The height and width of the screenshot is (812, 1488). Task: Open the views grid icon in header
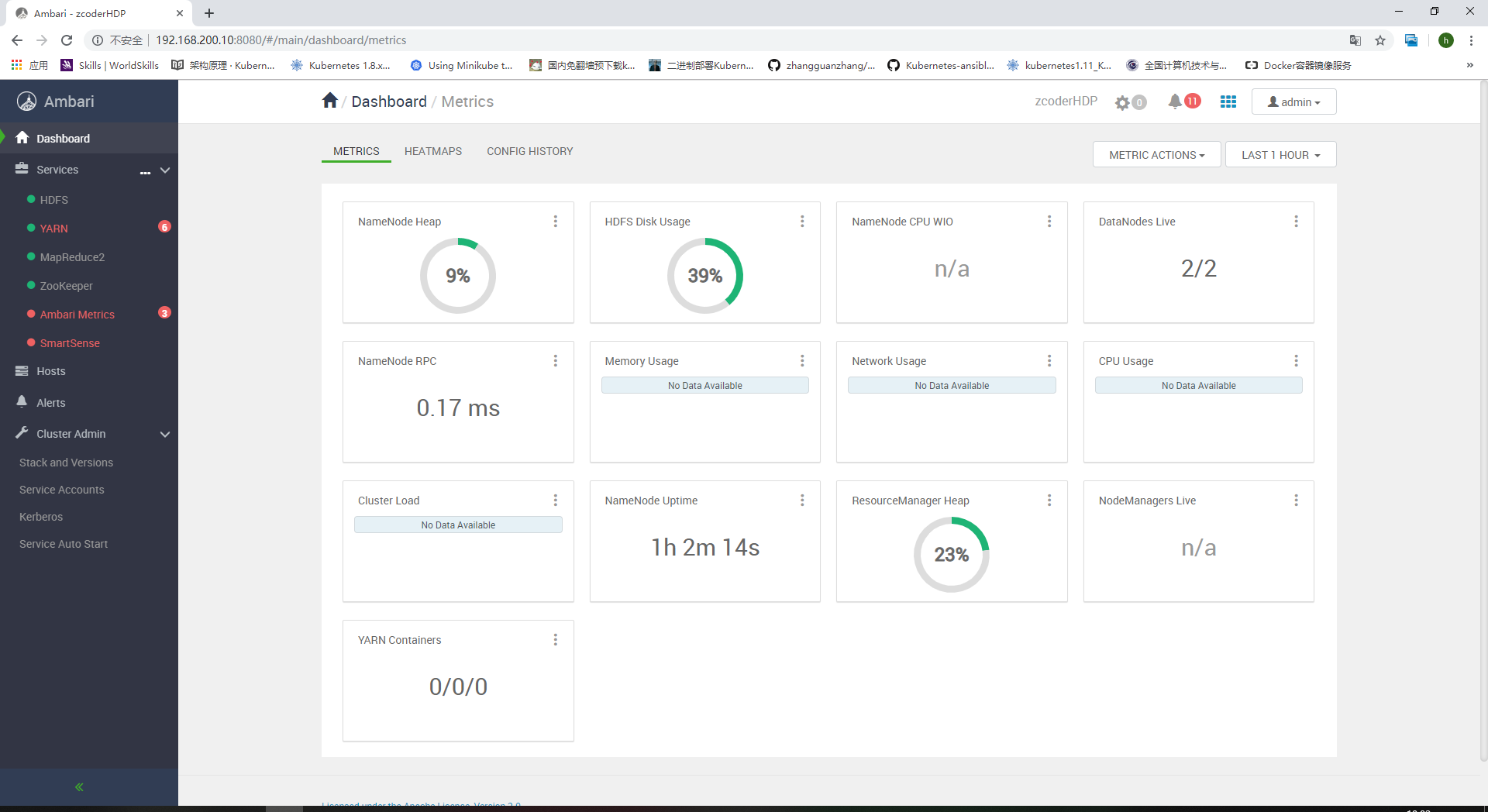coord(1228,101)
